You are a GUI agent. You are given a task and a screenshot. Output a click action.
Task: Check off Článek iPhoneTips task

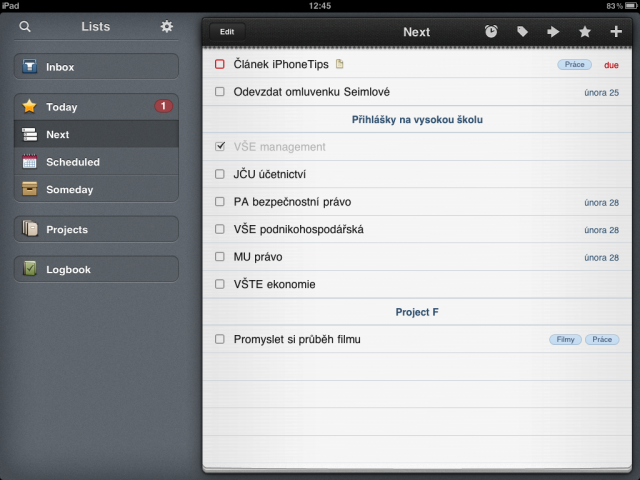[x=220, y=64]
